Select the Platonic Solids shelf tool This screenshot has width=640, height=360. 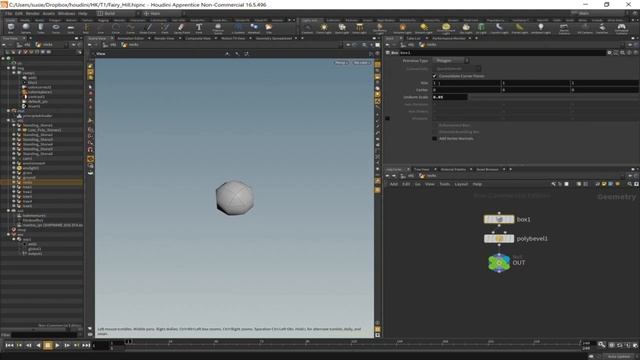click(x=218, y=29)
